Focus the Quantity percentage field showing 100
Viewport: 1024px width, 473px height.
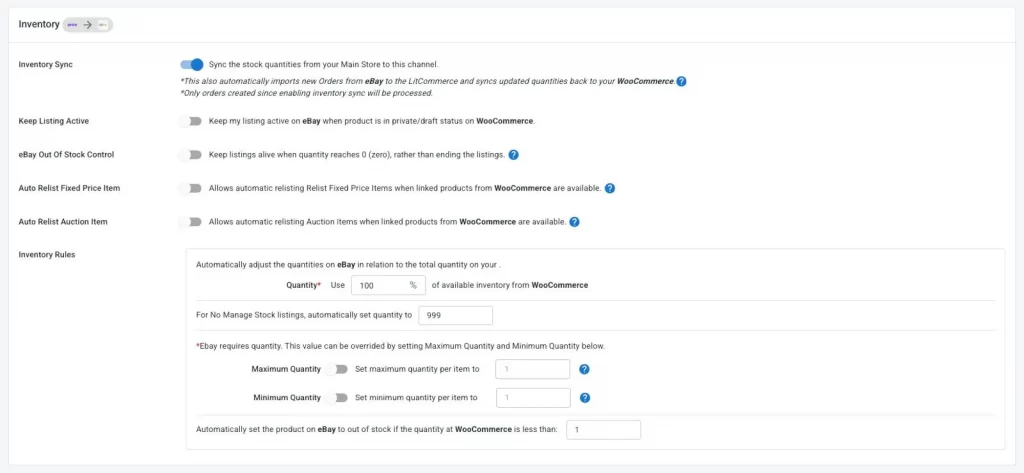[x=388, y=285]
